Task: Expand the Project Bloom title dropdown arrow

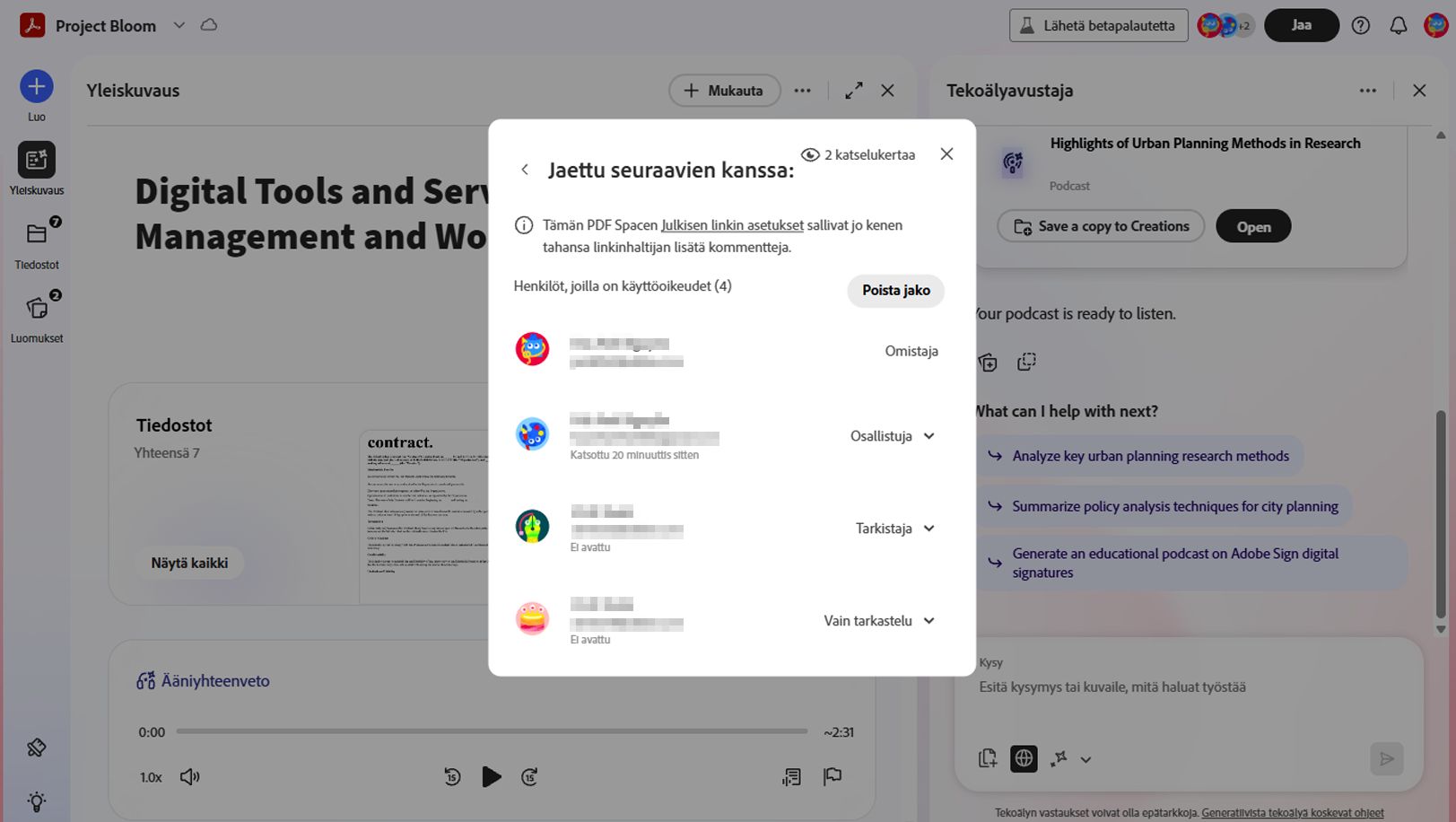Action: coord(179,25)
